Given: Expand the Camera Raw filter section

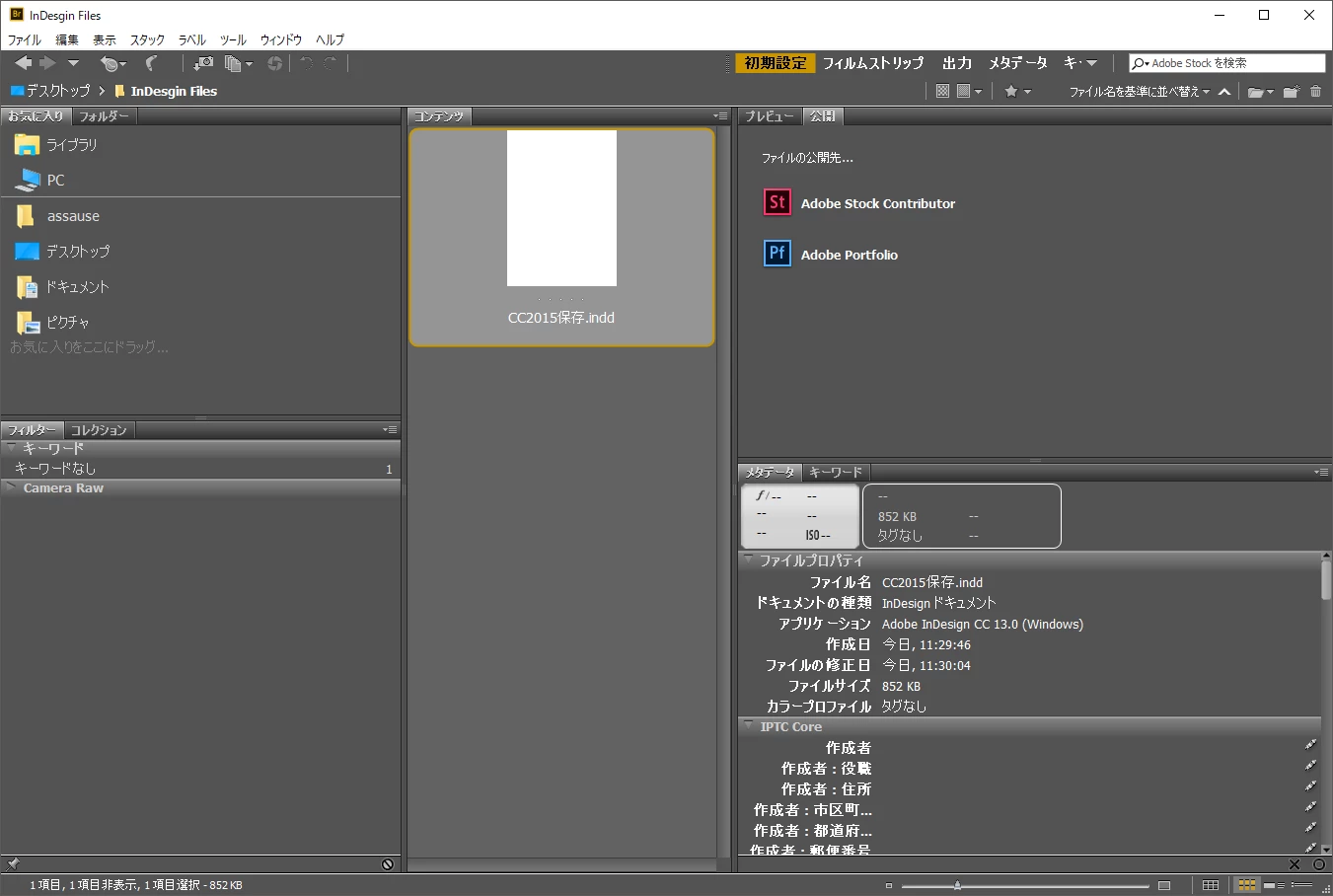Looking at the screenshot, I should click(x=12, y=487).
